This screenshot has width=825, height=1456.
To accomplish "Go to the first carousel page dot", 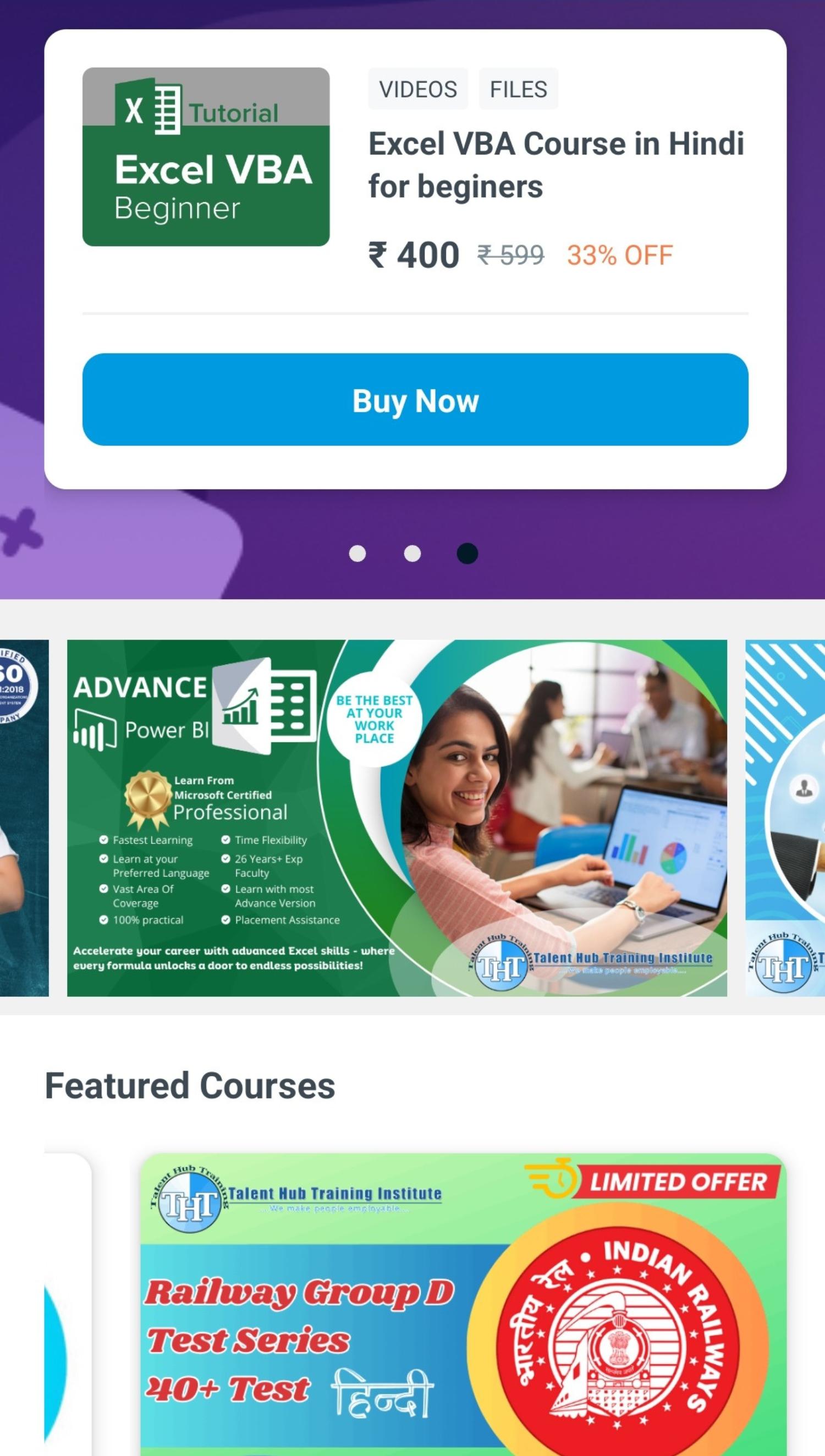I will [358, 553].
